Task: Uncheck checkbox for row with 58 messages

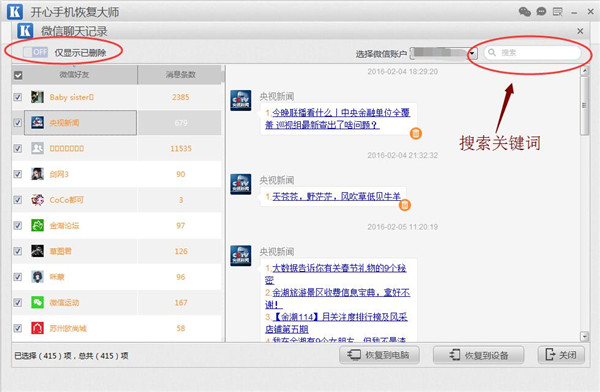Action: point(18,328)
